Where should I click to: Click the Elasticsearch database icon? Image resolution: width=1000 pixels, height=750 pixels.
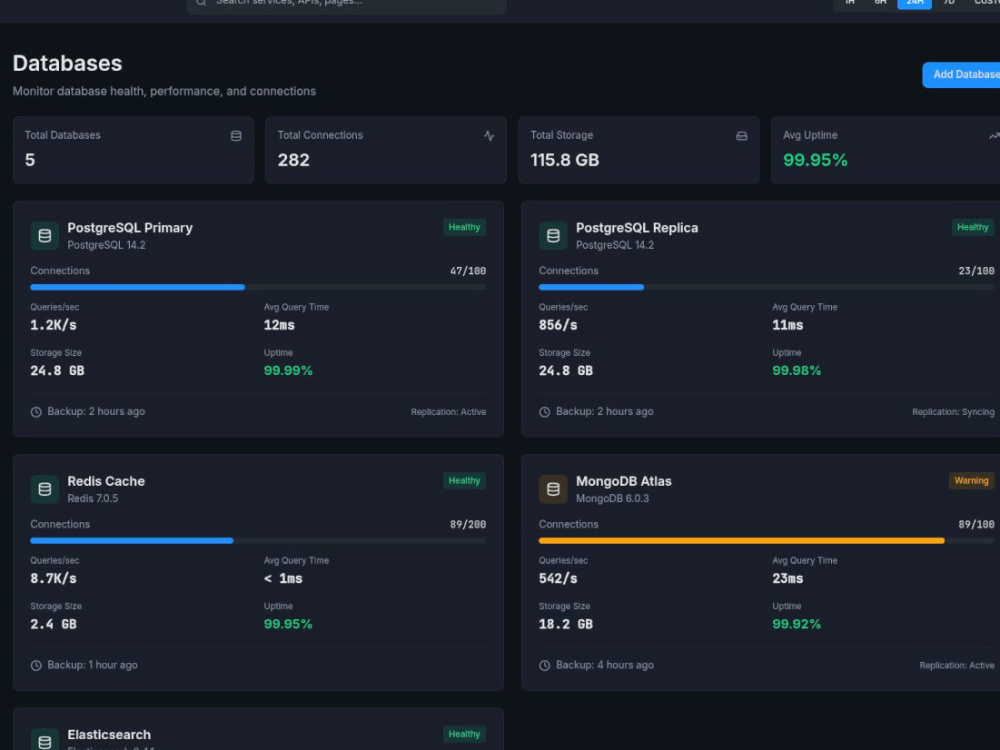click(45, 740)
